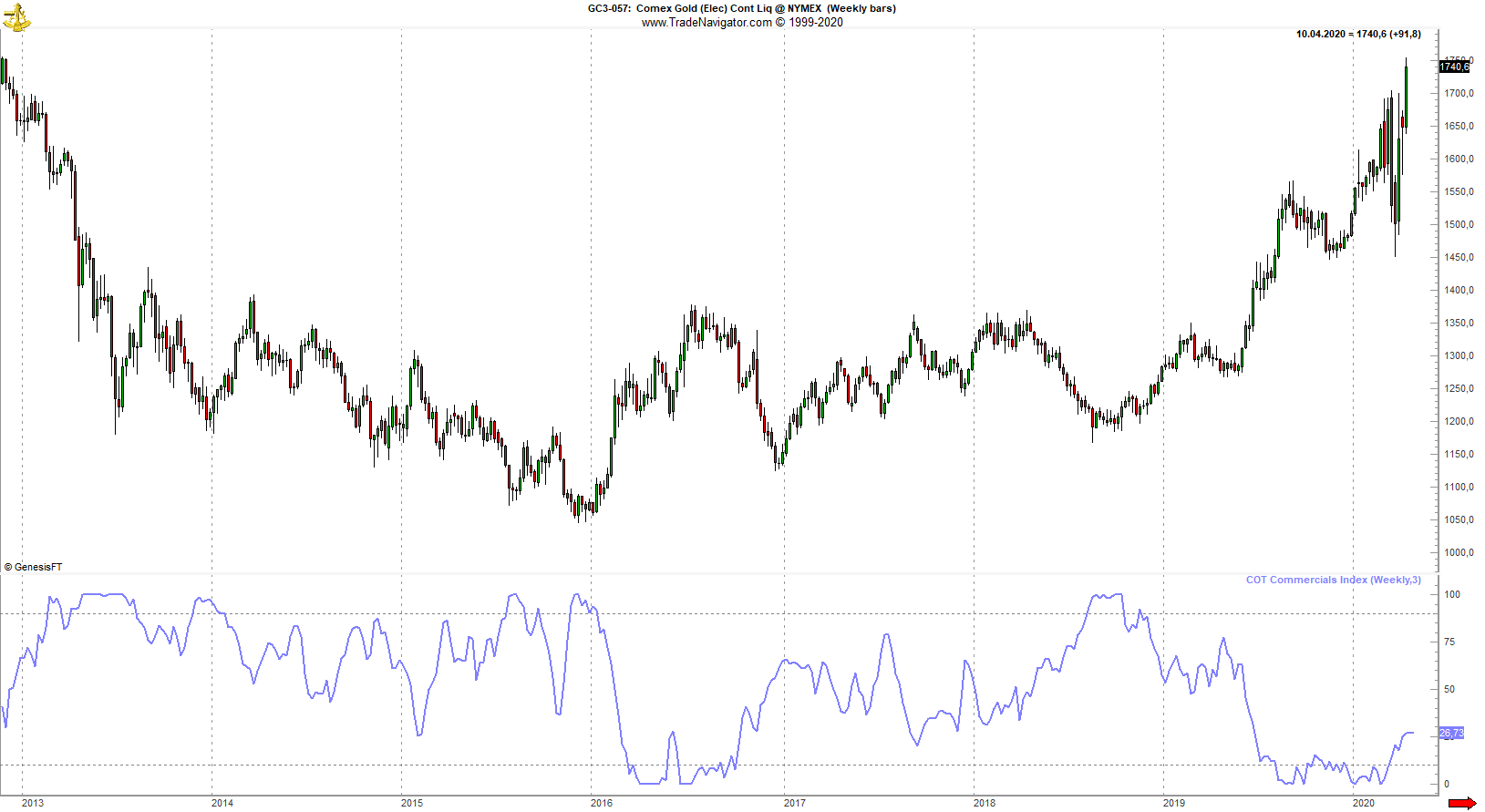The height and width of the screenshot is (812, 1485).
Task: Click the 1100,0 price axis label
Action: [x=1459, y=487]
